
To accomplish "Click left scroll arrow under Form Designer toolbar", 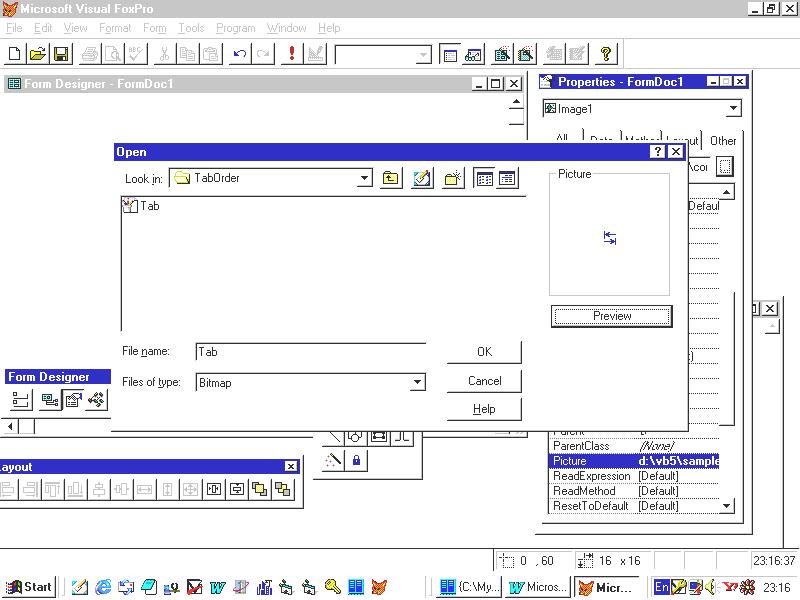I will [x=10, y=426].
